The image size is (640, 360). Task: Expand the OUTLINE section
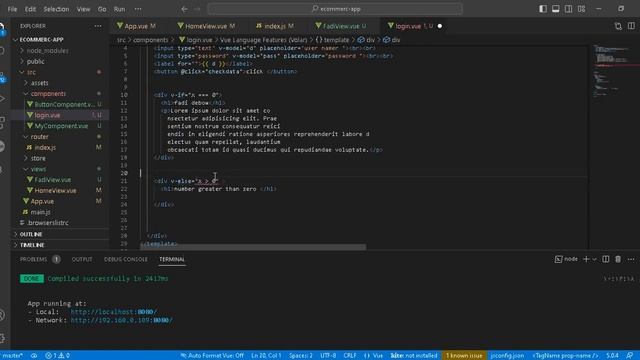point(31,234)
